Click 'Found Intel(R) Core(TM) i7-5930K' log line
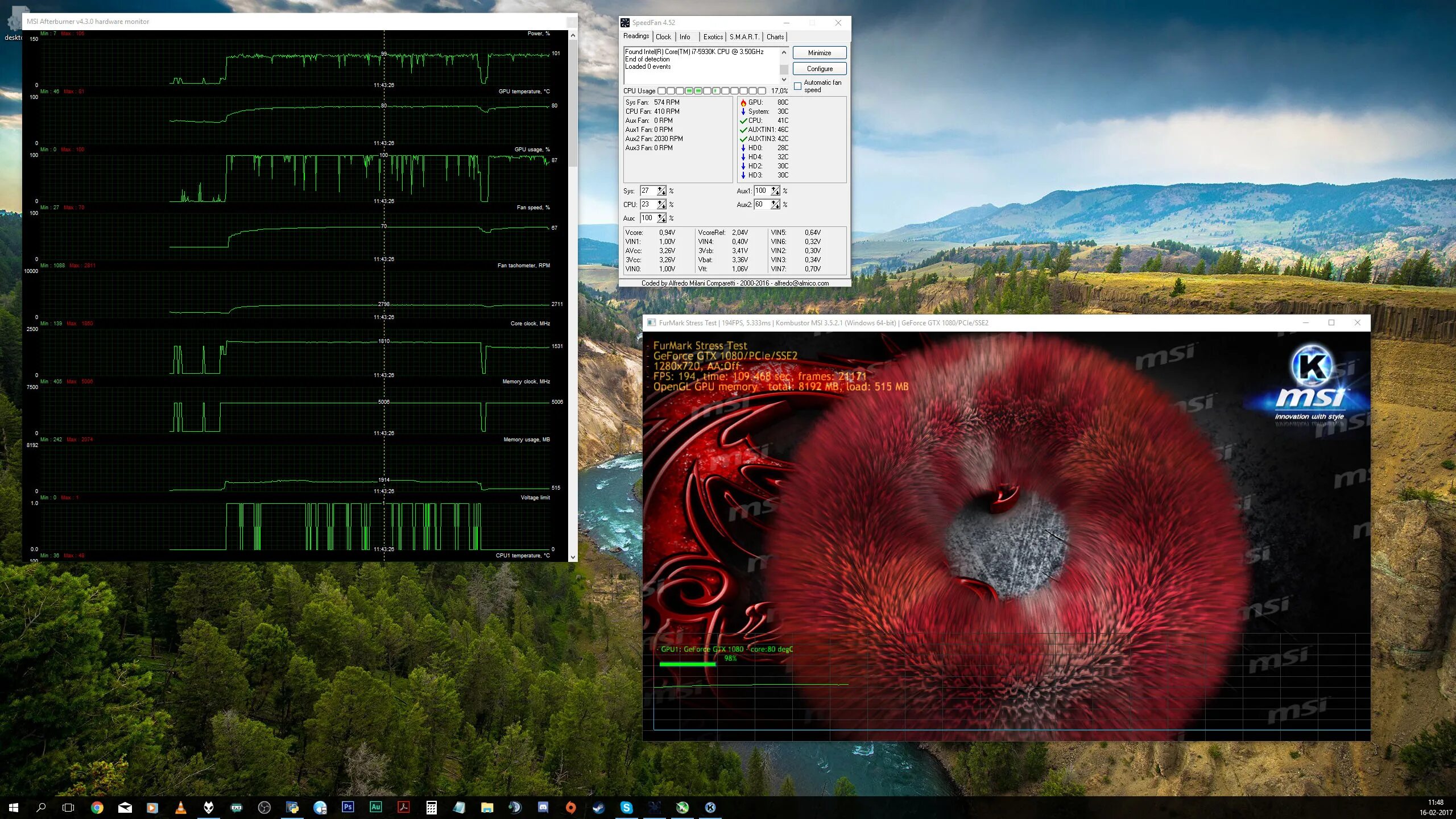The image size is (1456, 819). coord(694,52)
